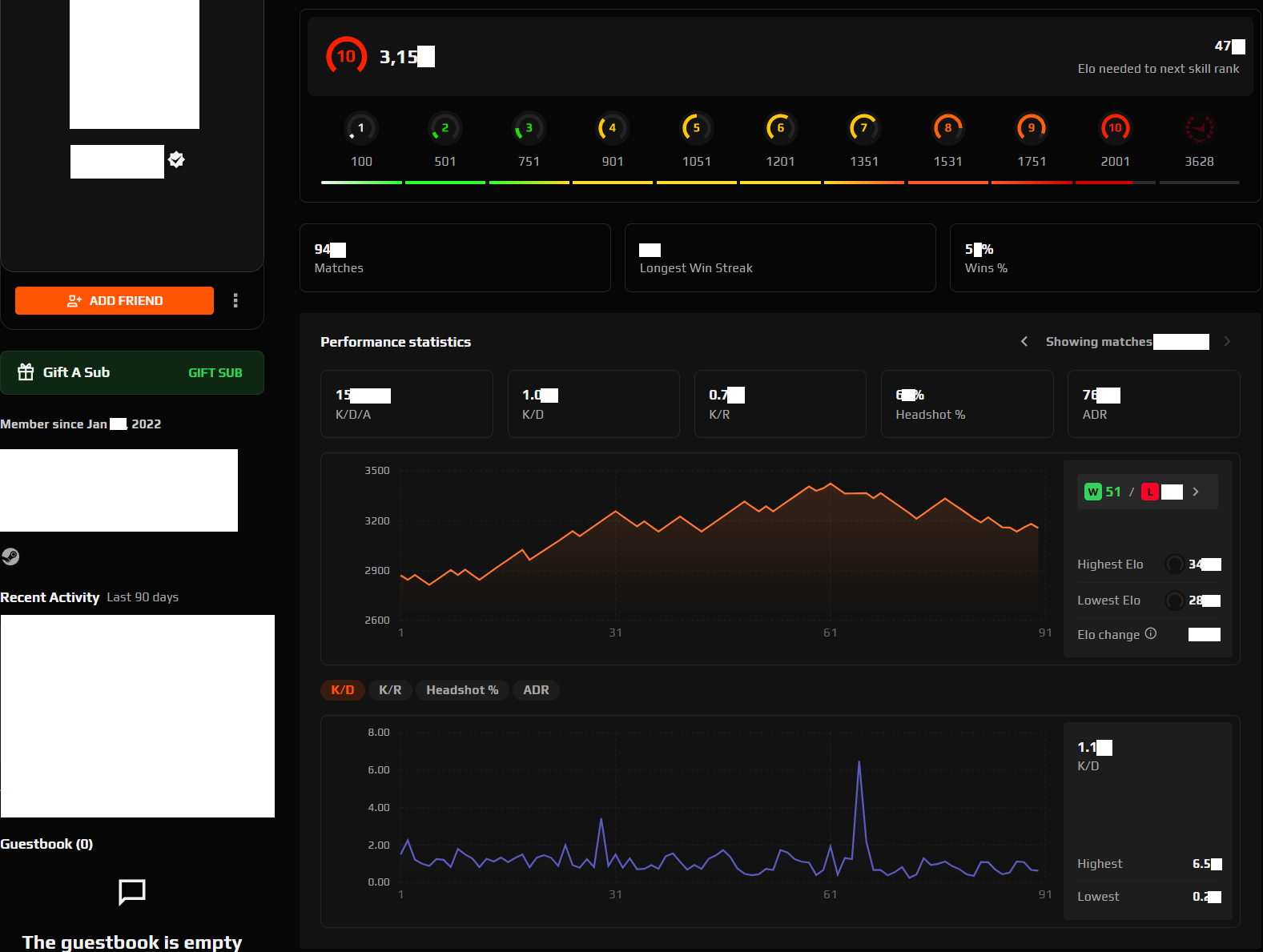Switch to the K/R chart tab
Viewport: 1263px width, 952px height.
pos(390,690)
